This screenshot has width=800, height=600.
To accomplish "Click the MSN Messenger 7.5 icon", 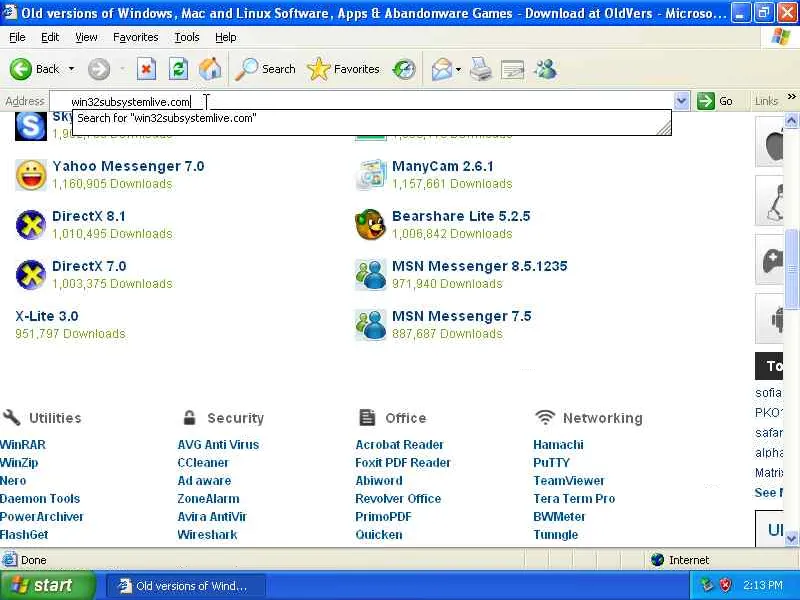I will 371,324.
